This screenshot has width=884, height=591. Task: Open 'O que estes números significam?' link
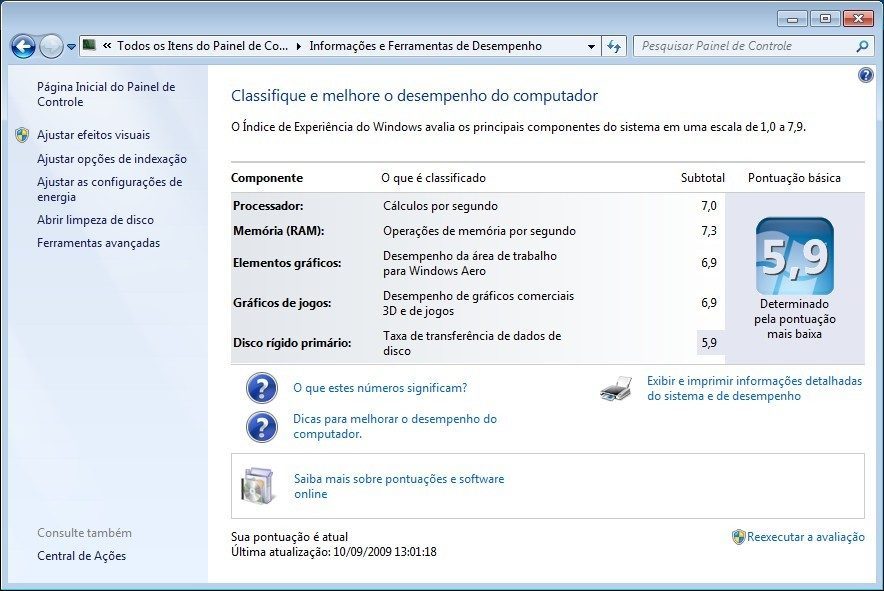(x=380, y=388)
